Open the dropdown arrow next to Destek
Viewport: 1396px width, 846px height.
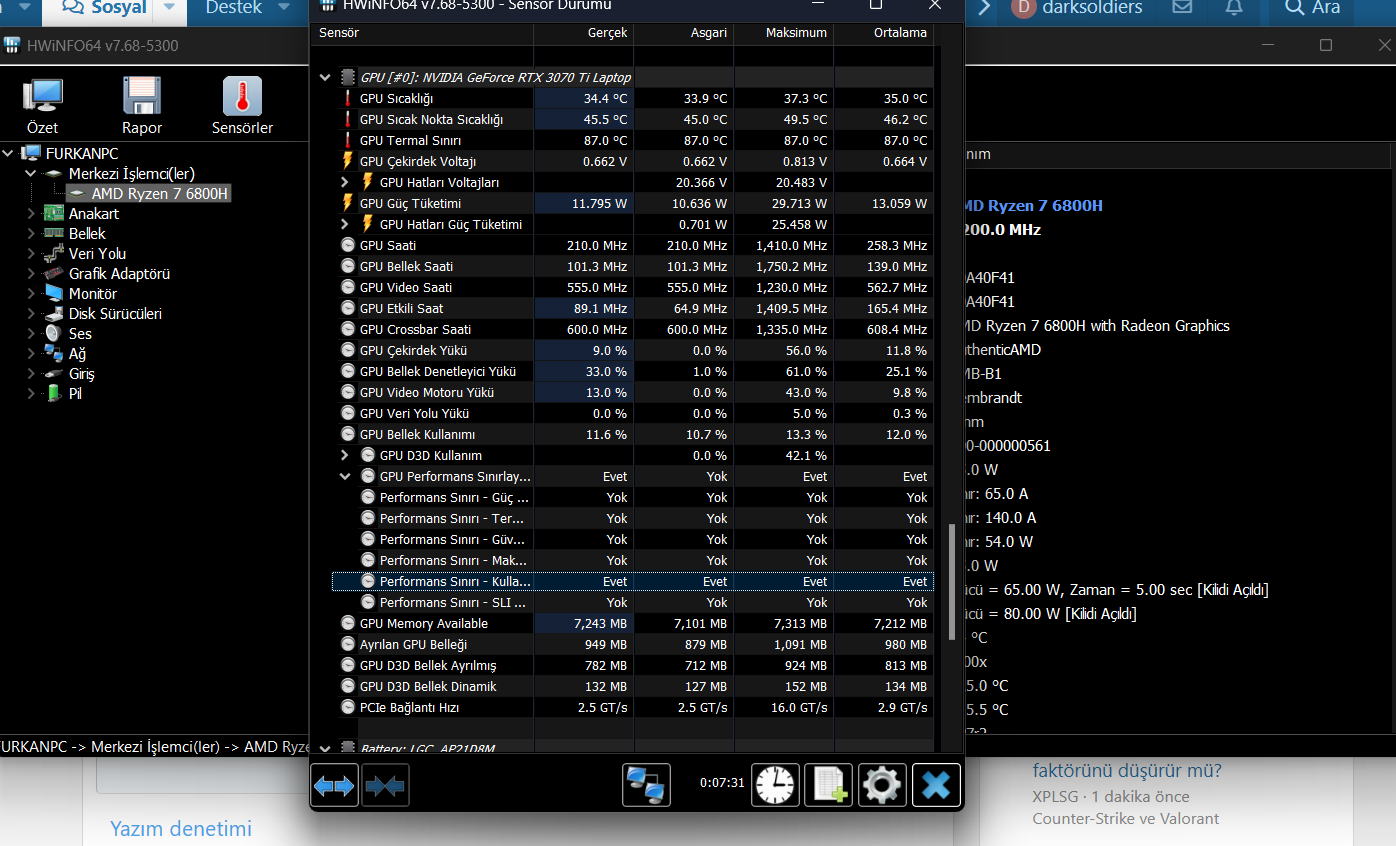click(286, 8)
